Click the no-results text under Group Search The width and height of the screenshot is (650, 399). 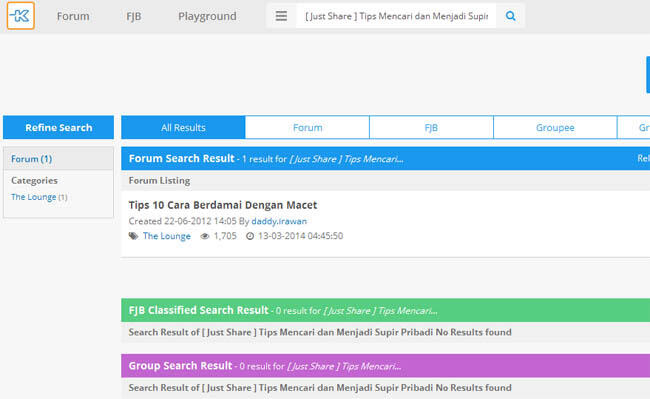[320, 388]
